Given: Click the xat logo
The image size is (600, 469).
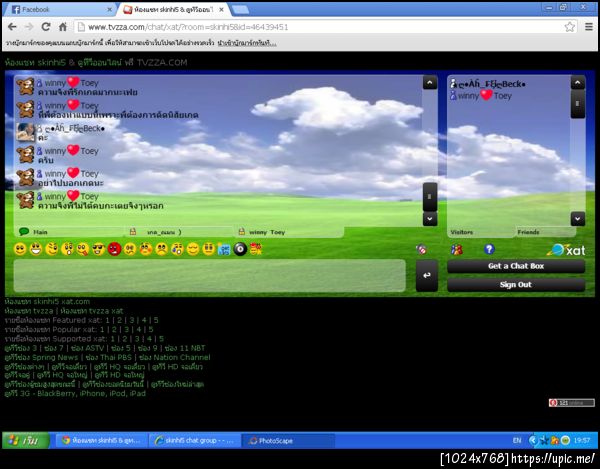Looking at the screenshot, I should pyautogui.click(x=566, y=250).
